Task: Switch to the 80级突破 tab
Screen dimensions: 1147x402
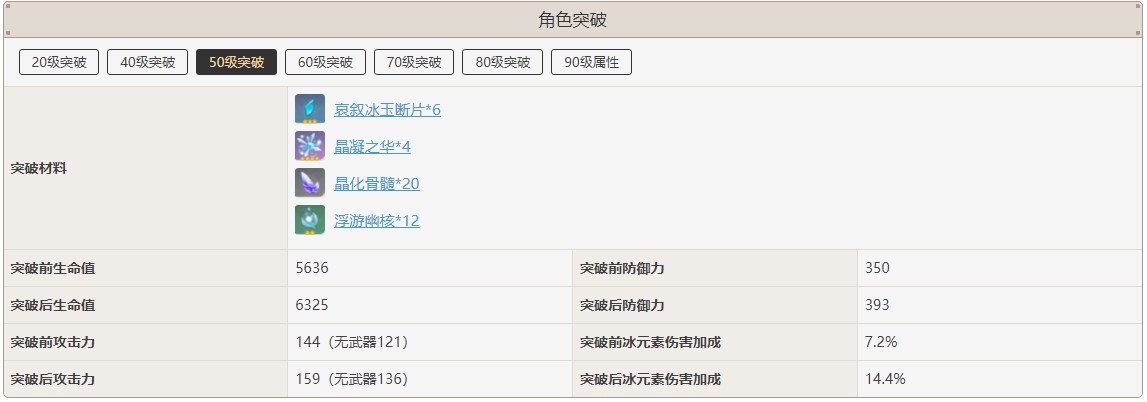Action: (x=503, y=62)
